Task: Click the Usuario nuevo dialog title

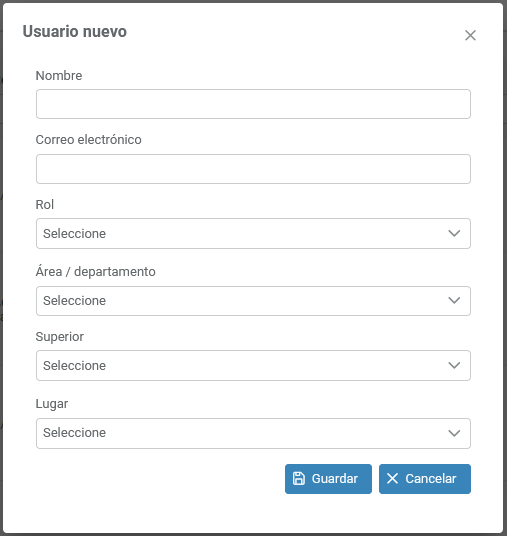Action: coord(75,31)
